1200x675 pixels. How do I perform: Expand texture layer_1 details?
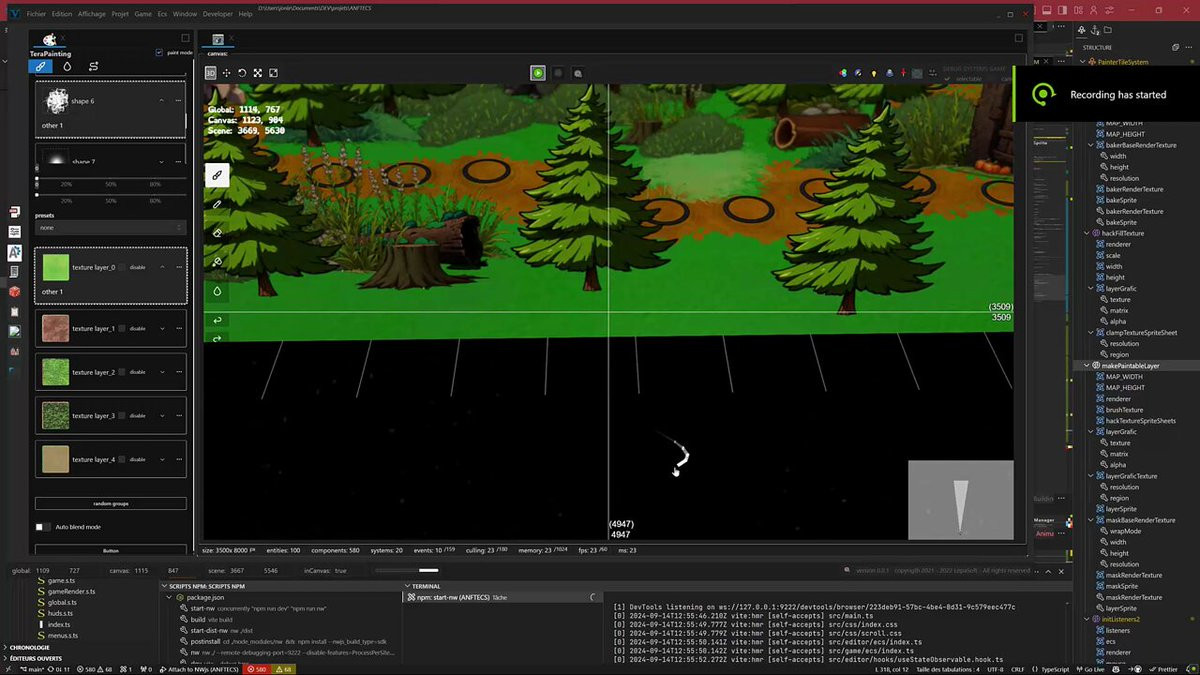tap(162, 328)
